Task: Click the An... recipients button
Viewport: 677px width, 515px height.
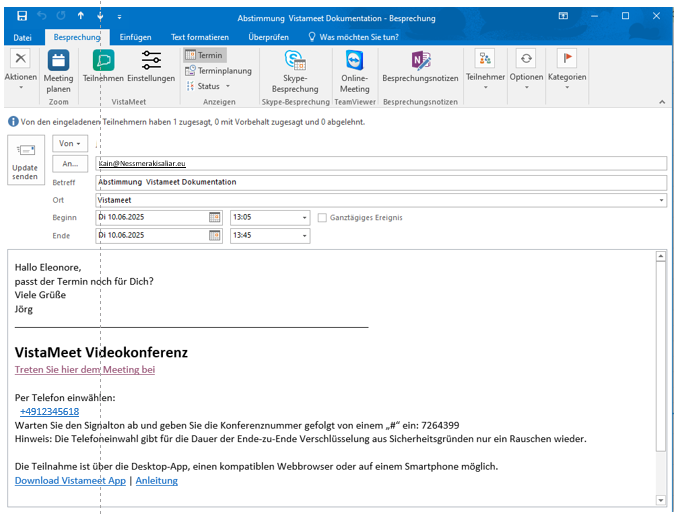Action: [x=70, y=164]
